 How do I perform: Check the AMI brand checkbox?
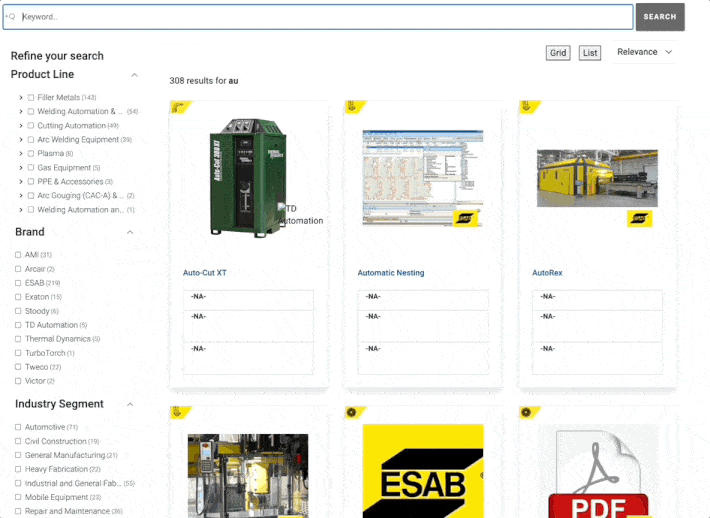18,255
